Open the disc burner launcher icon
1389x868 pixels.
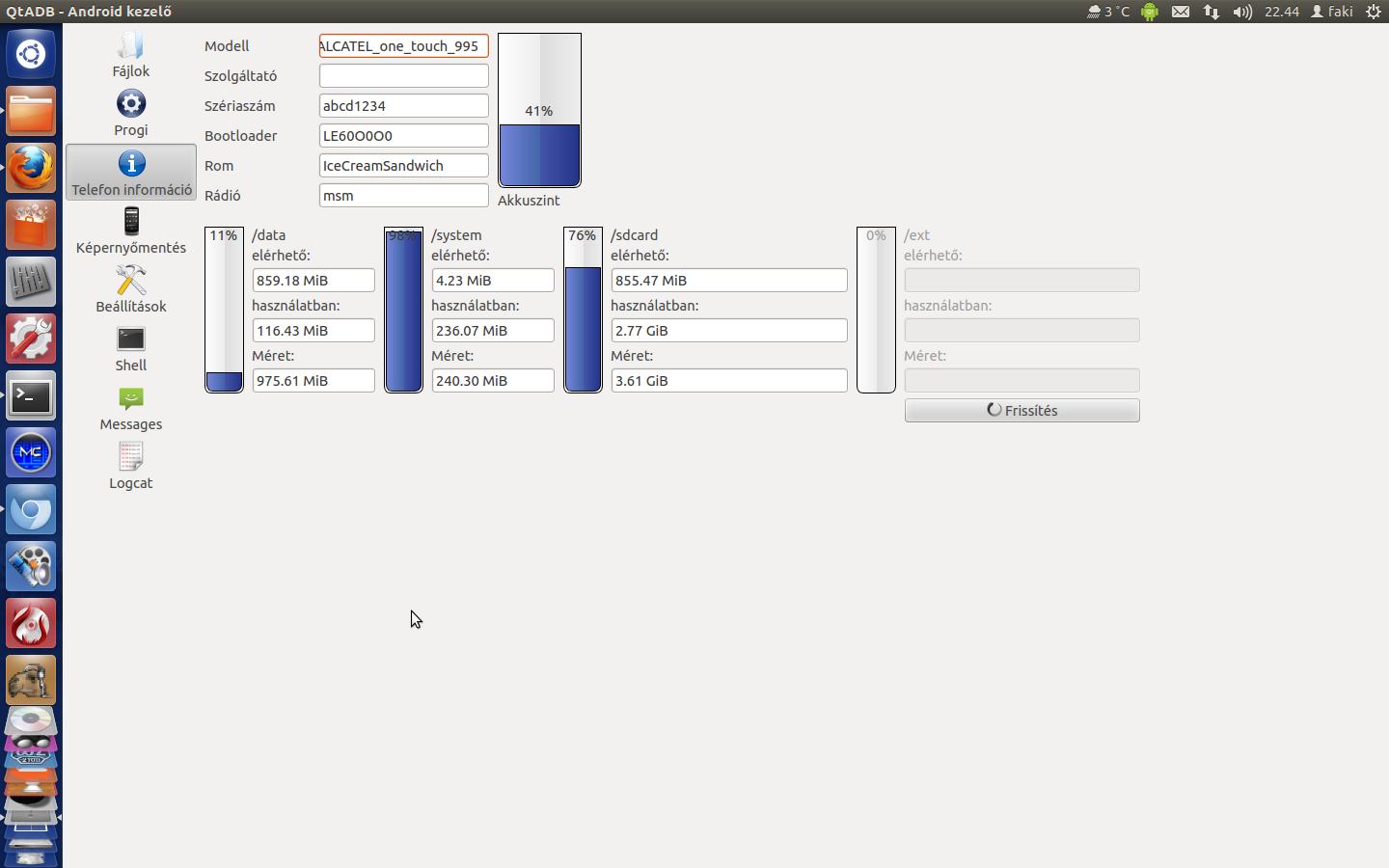(31, 720)
